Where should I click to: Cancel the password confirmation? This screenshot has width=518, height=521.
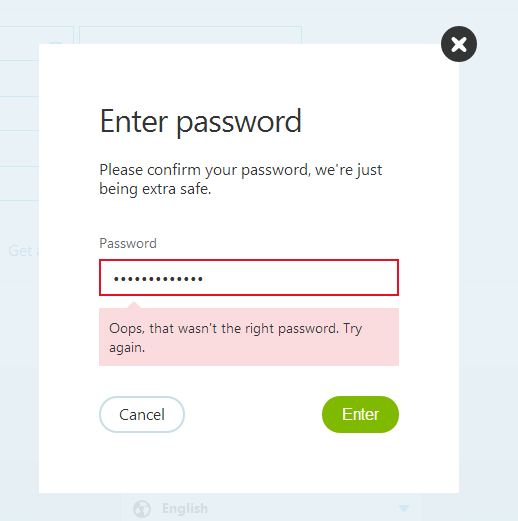coord(142,414)
